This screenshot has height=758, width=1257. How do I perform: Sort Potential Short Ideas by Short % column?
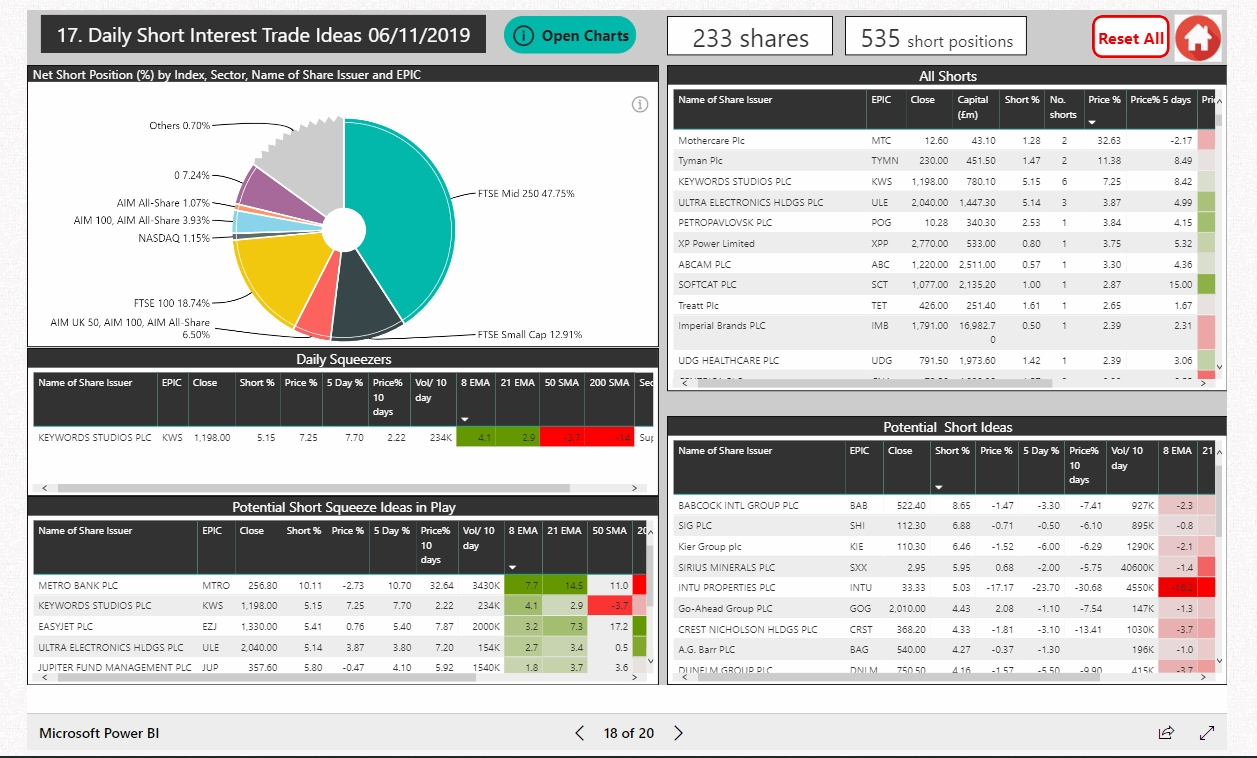(x=951, y=451)
